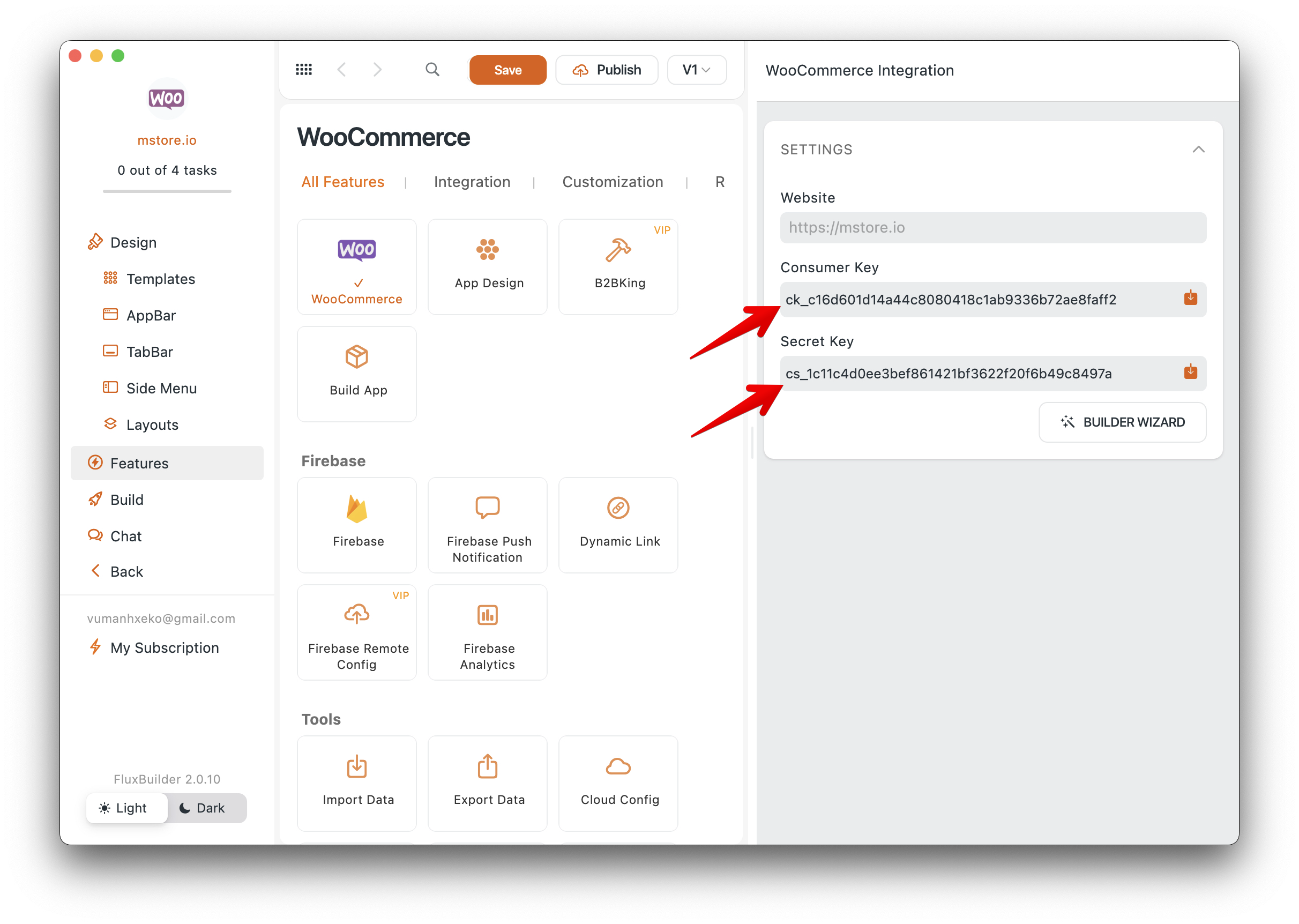Select the WooCommerce checked feature card
The width and height of the screenshot is (1299, 924).
click(356, 266)
